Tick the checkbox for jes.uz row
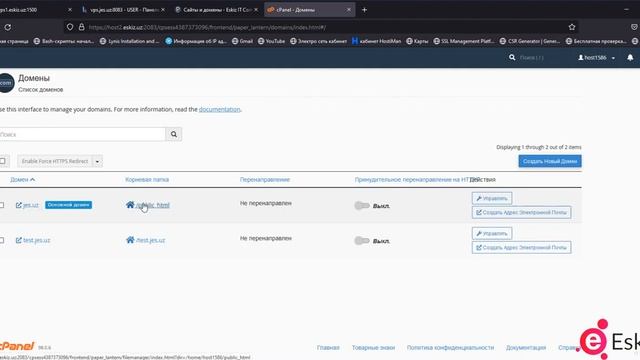Screen dimensions: 640x360 point(2,205)
